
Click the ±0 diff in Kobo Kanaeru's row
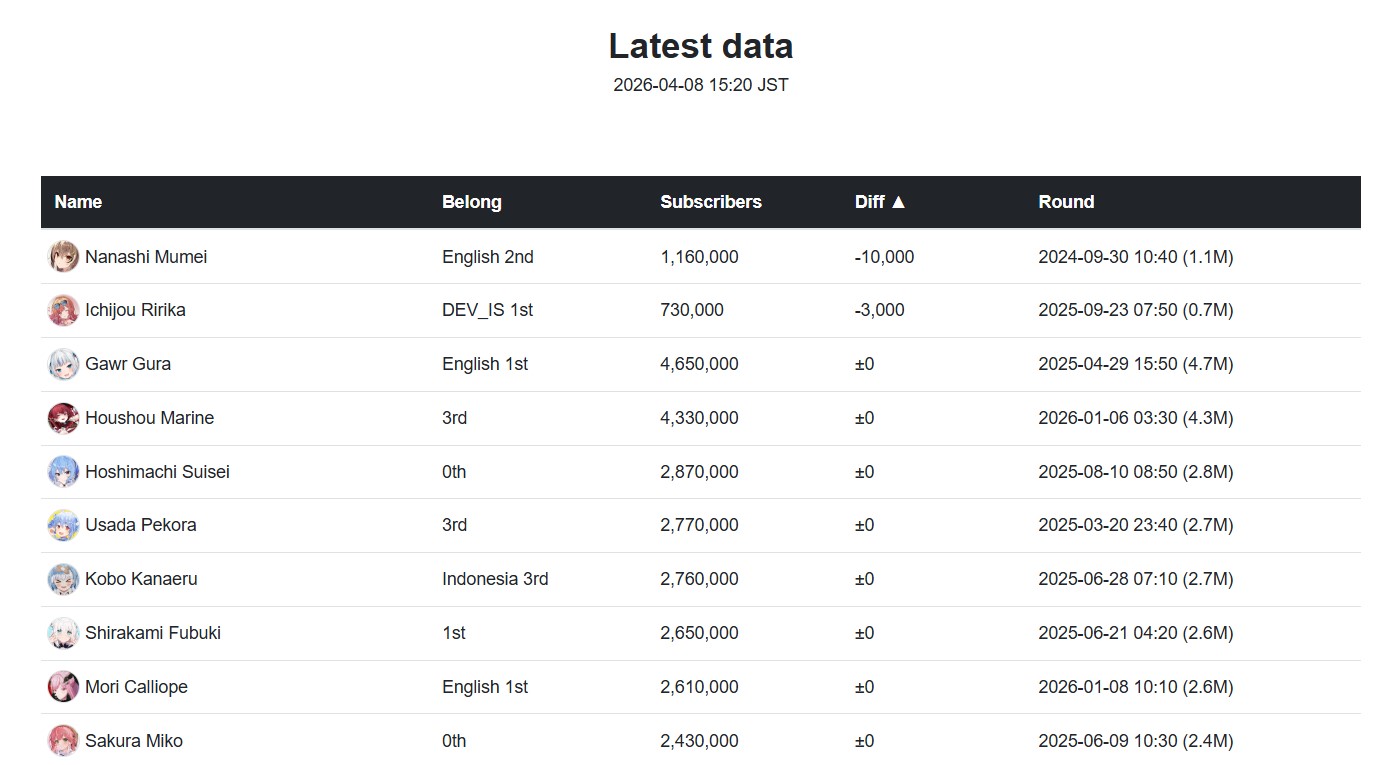[x=865, y=579]
